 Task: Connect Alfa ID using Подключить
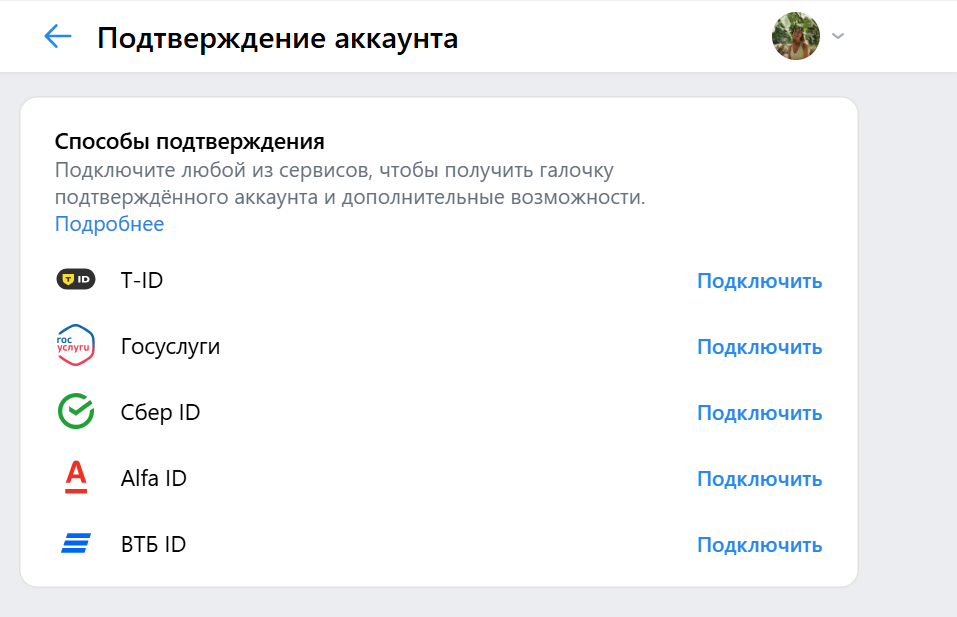pyautogui.click(x=759, y=479)
